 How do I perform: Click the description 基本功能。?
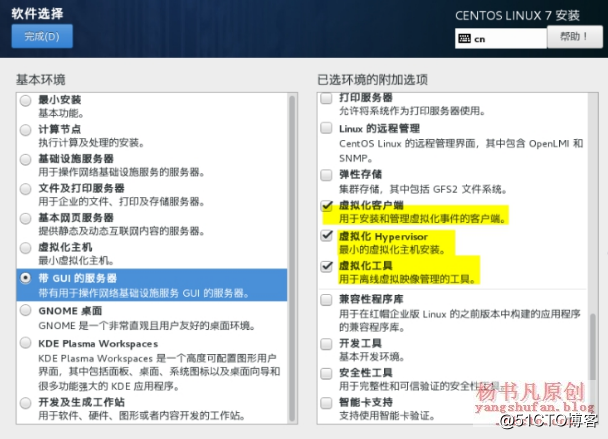pos(61,114)
